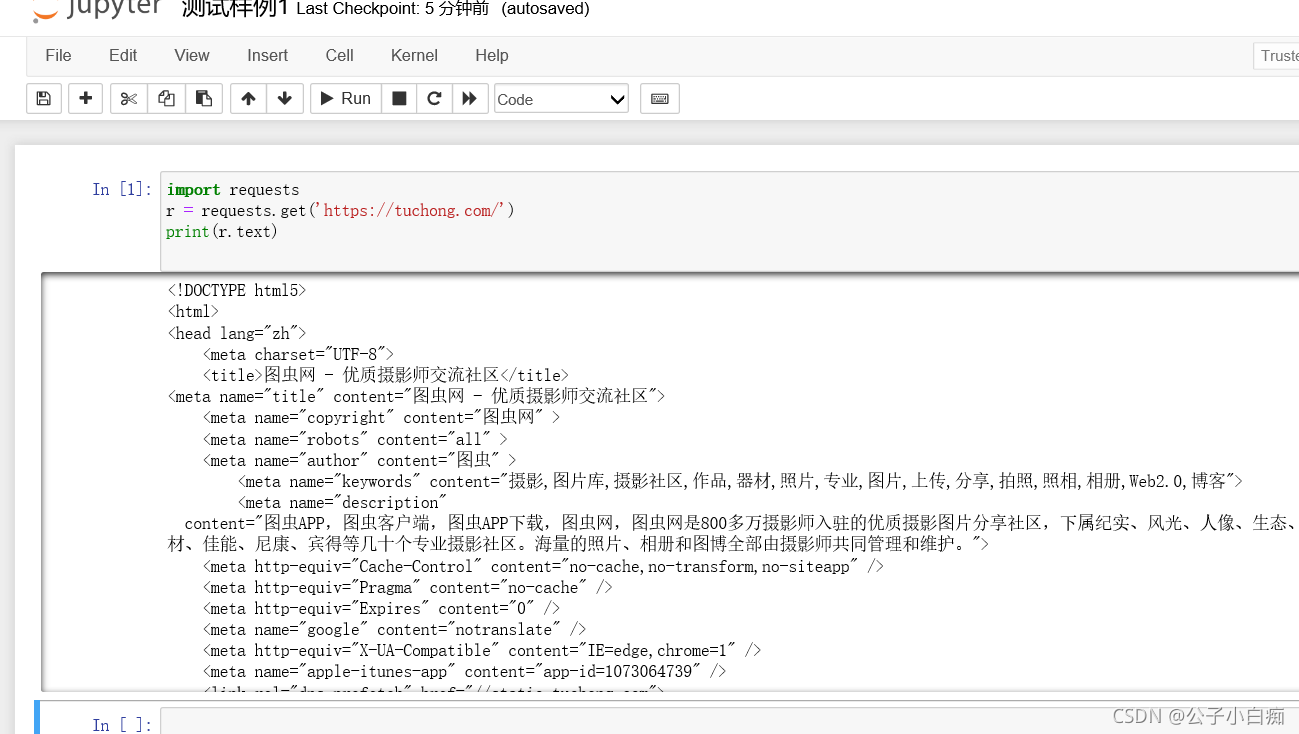The height and width of the screenshot is (734, 1299).
Task: Click the google notranslate meta line
Action: click(x=394, y=629)
